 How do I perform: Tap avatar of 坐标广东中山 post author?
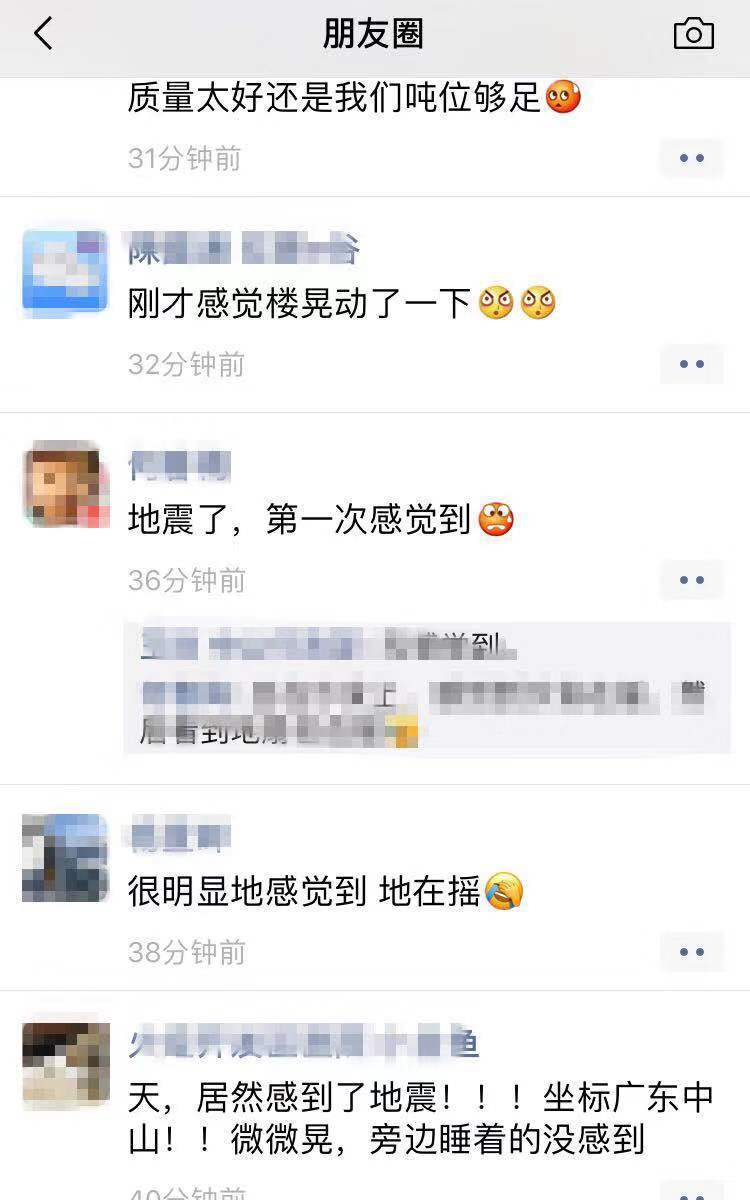click(66, 1066)
